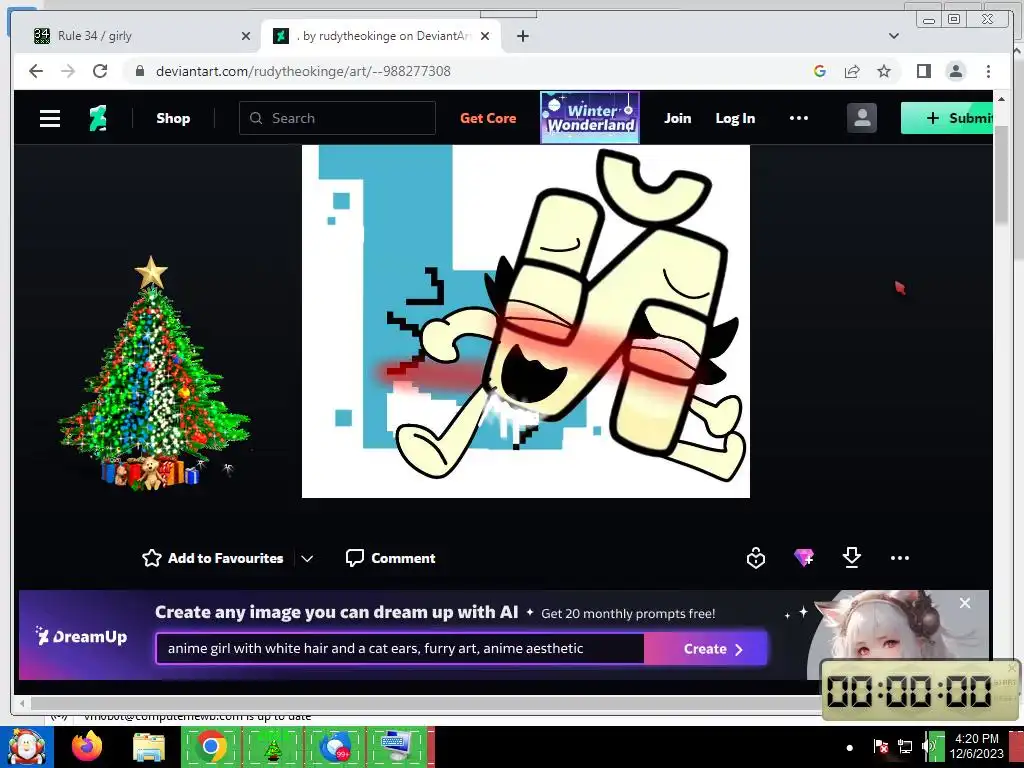Launch Firefox from the taskbar
Screen dimensions: 1024x768
coord(88,747)
